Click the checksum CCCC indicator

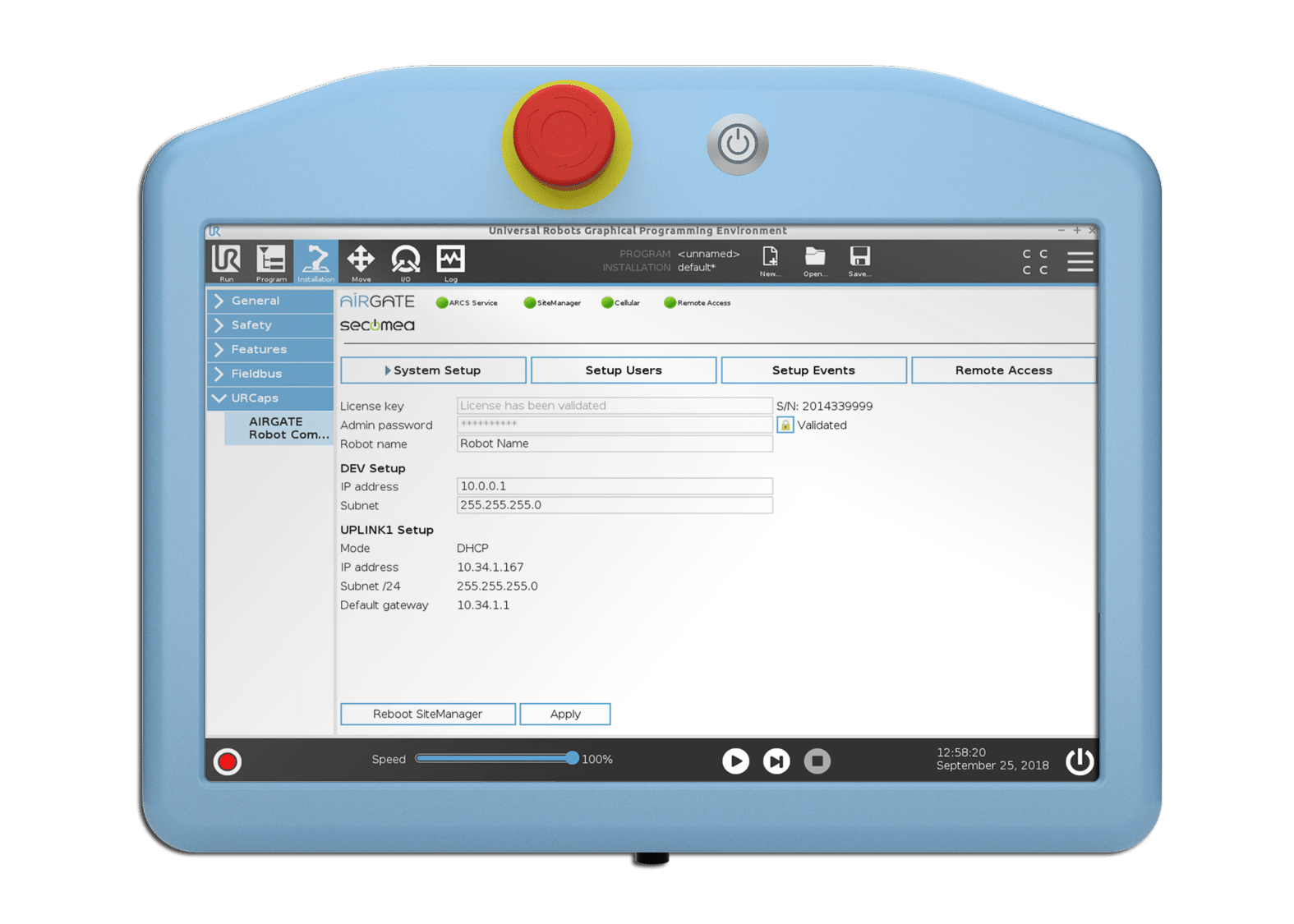pos(1034,261)
